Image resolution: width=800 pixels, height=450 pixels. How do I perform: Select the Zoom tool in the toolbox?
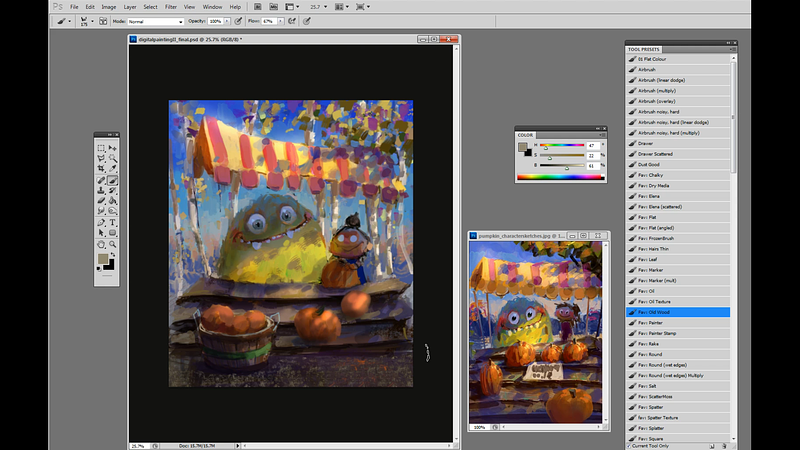(113, 245)
